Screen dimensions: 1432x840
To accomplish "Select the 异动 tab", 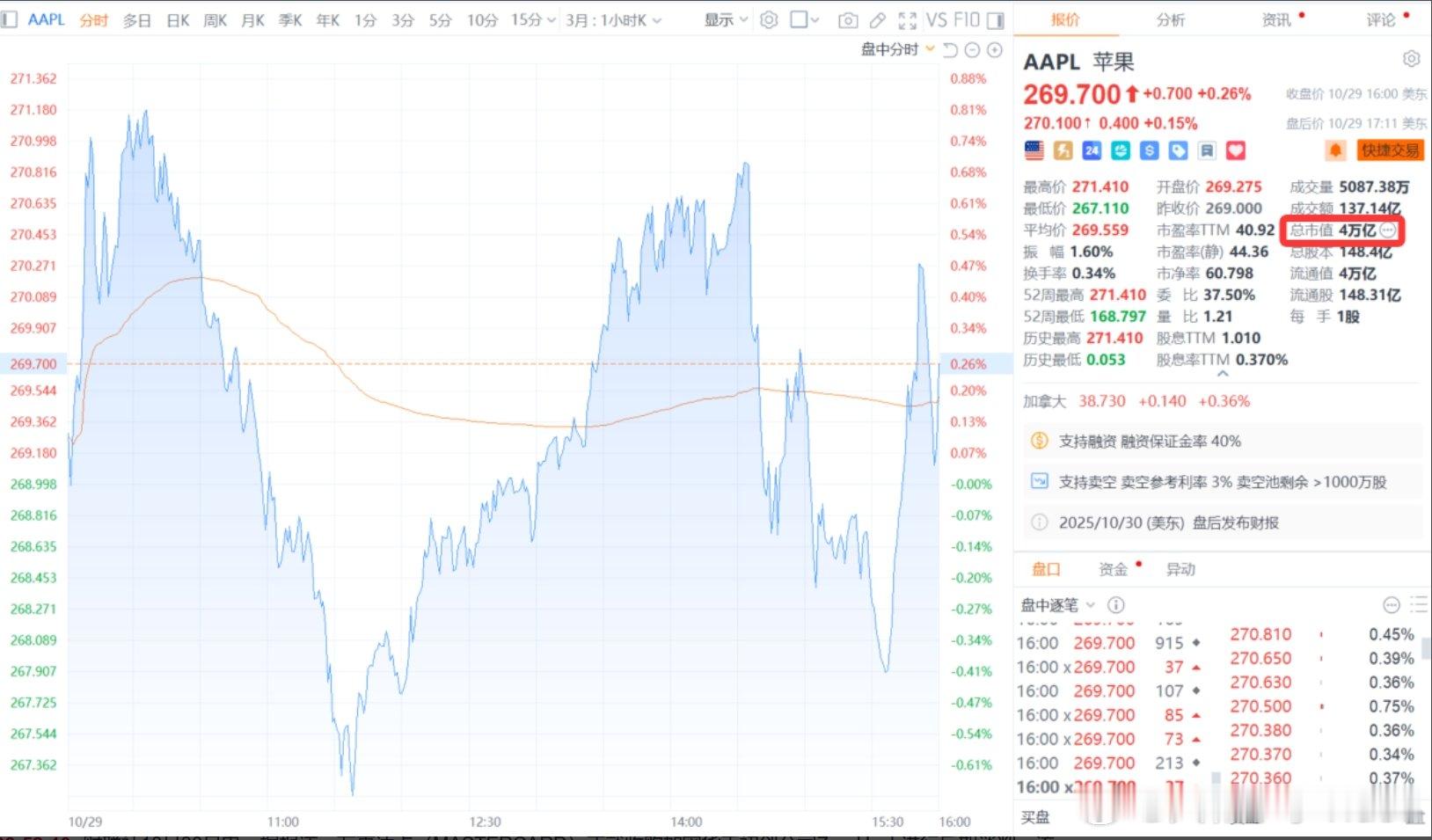I will tap(1180, 569).
